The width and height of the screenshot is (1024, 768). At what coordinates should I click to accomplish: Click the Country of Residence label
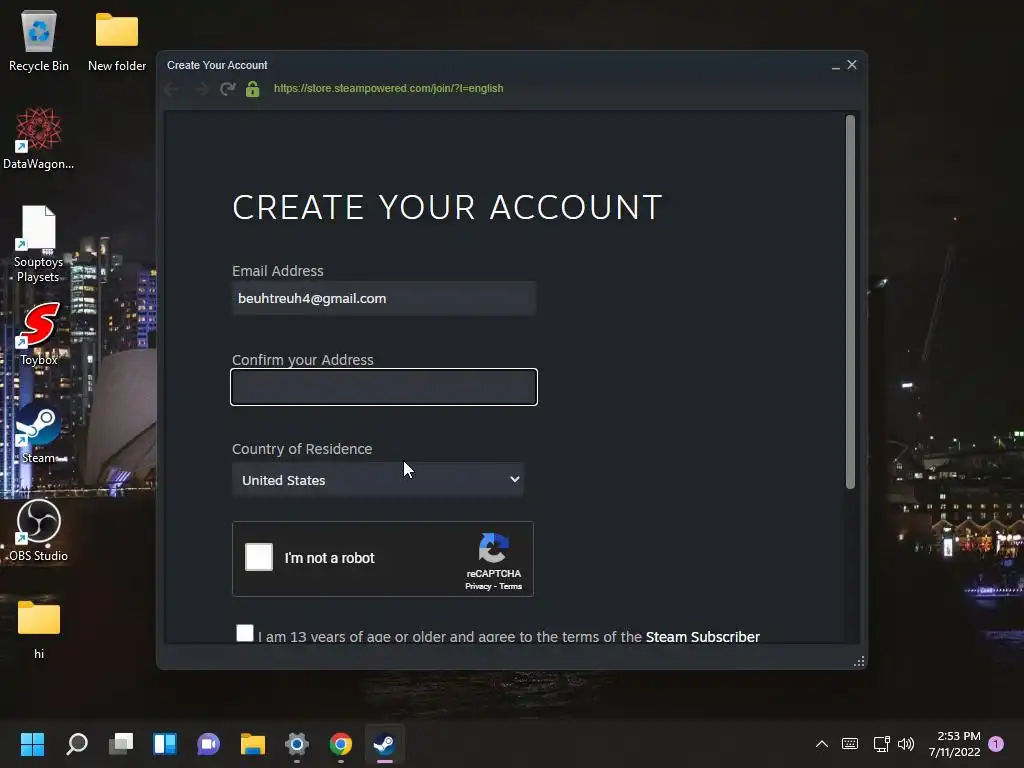point(302,449)
